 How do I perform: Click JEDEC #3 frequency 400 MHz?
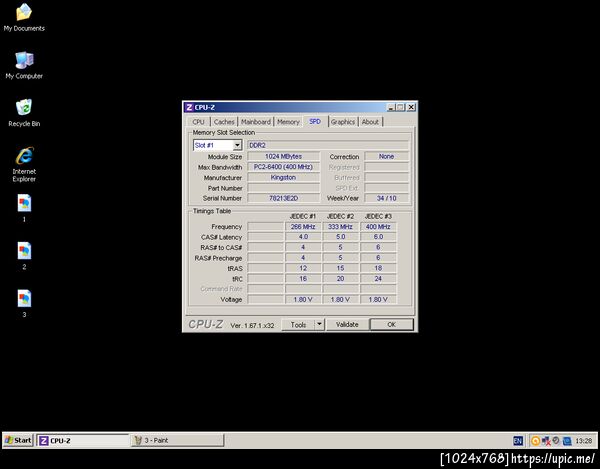pyautogui.click(x=378, y=227)
